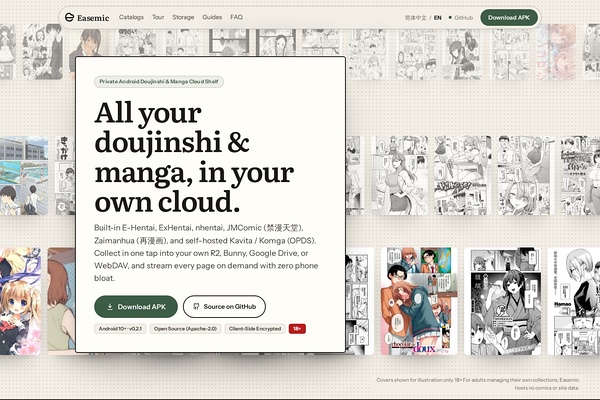Click the Android 10+ v0.2.1 tag
600x400 pixels.
tap(120, 329)
